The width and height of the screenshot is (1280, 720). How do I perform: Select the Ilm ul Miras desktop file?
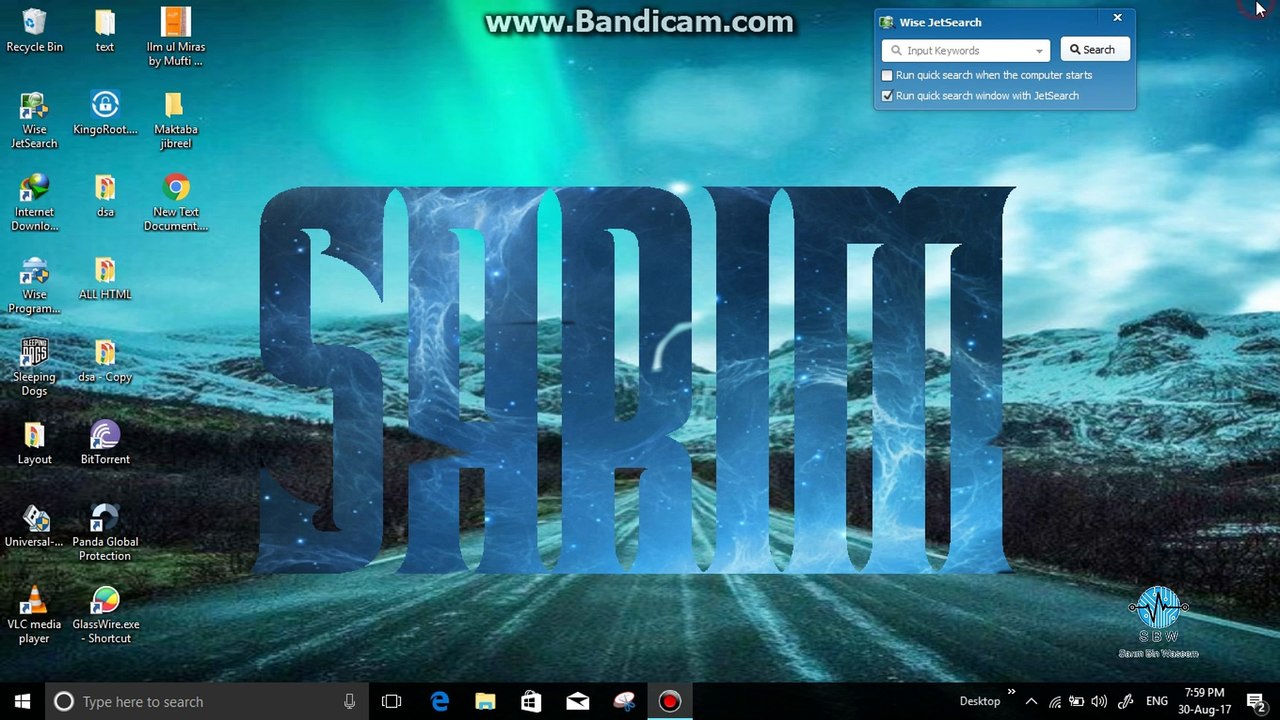click(176, 37)
